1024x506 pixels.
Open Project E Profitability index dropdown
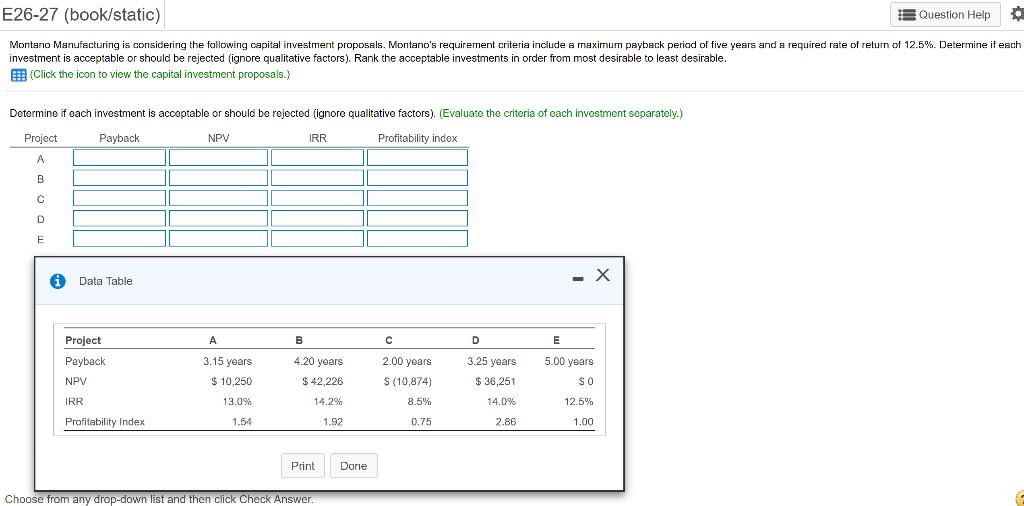[417, 238]
